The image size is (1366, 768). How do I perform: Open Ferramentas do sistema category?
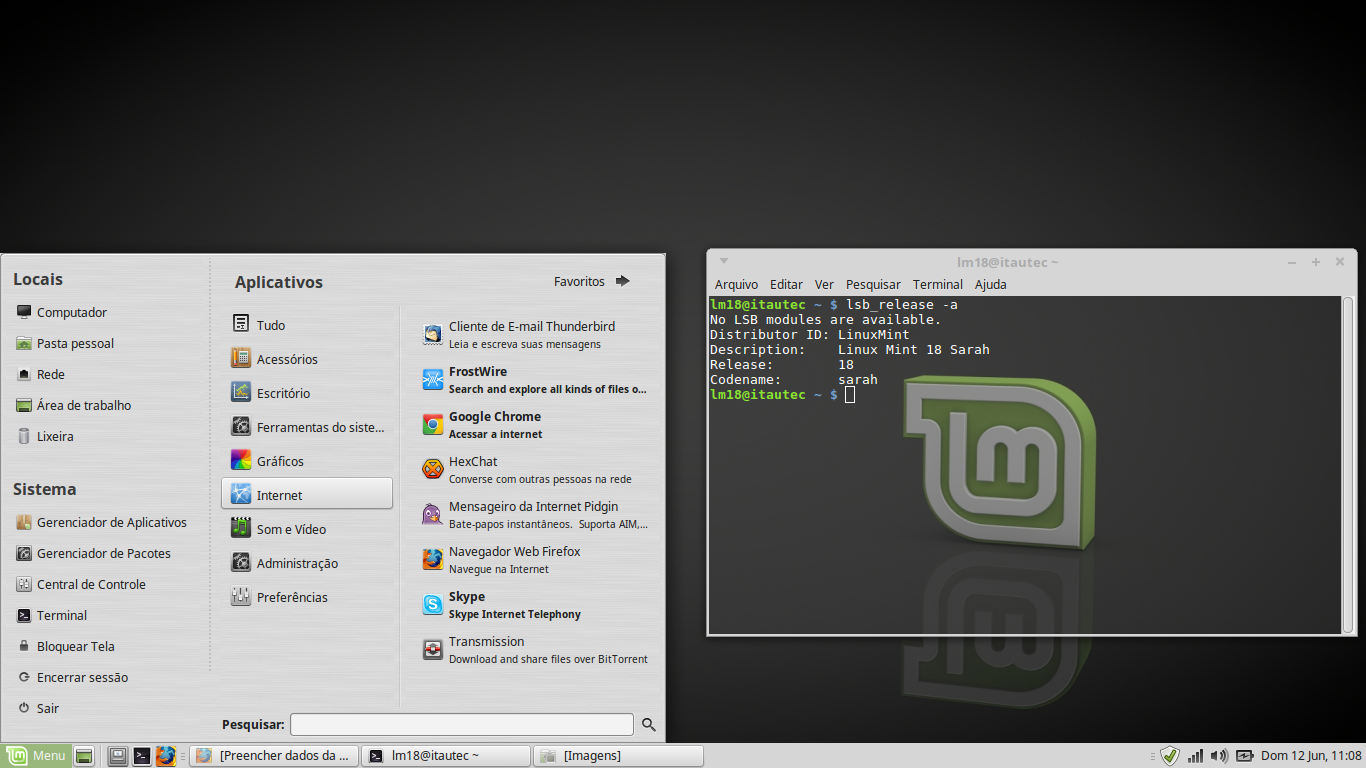tap(306, 427)
